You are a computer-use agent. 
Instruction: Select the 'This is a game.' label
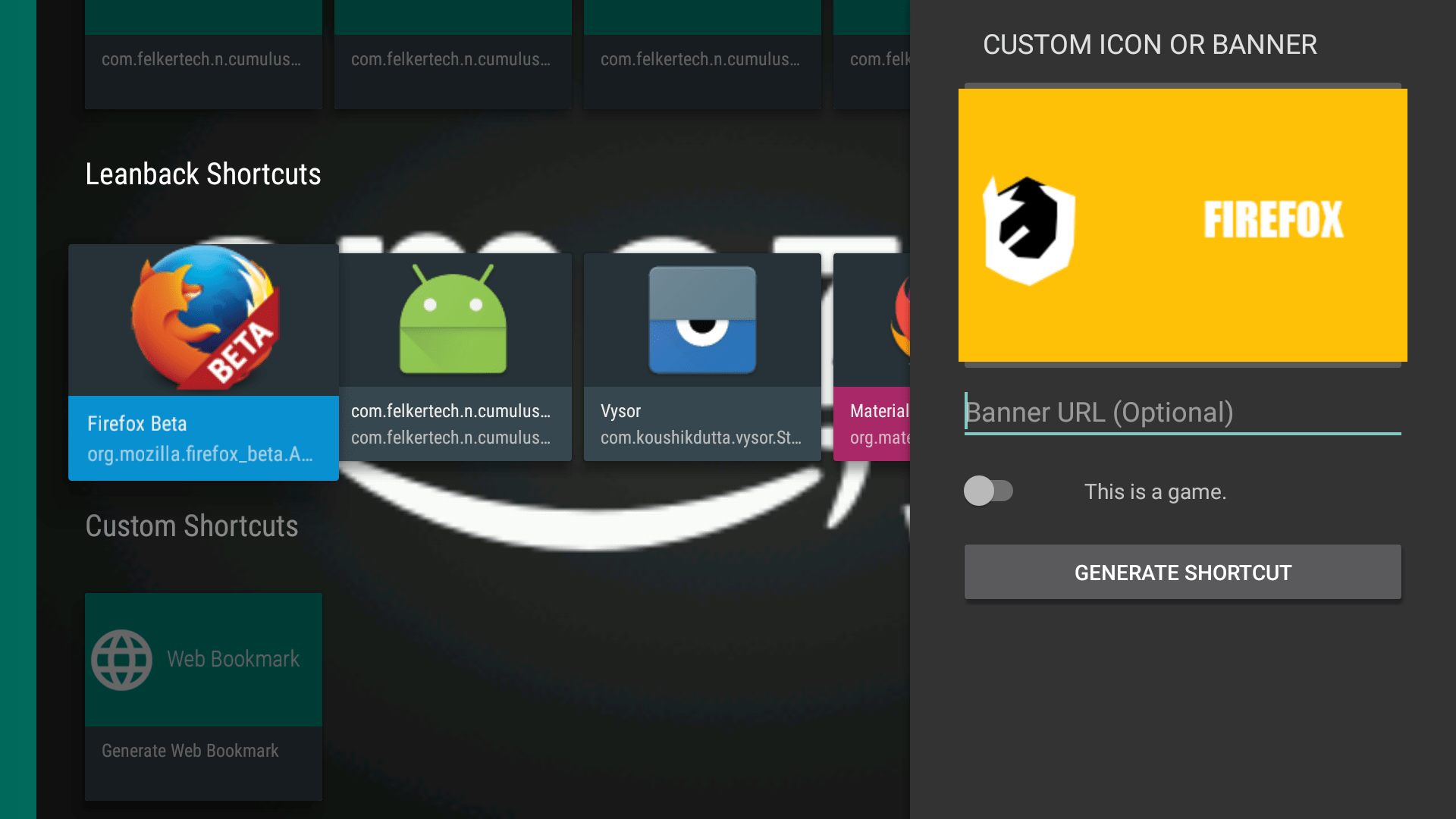pos(1155,491)
